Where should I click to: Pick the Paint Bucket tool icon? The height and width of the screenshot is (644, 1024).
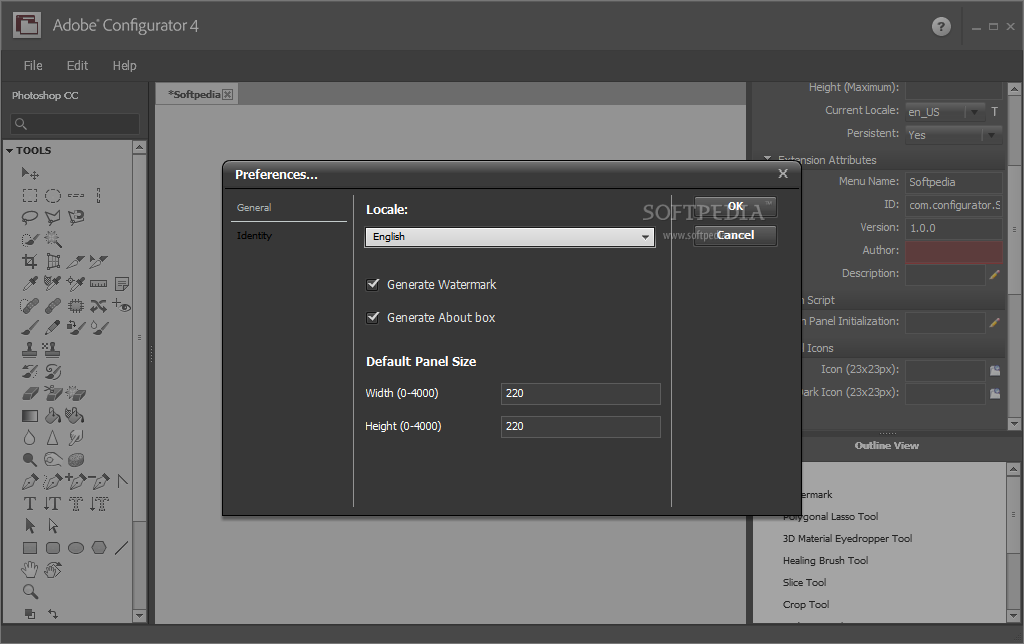click(x=53, y=415)
